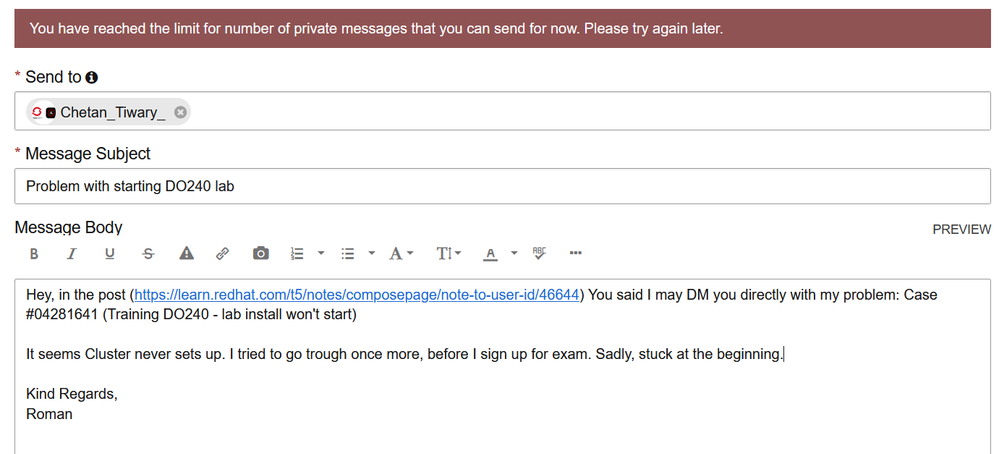Image resolution: width=999 pixels, height=454 pixels.
Task: Apply strikethrough formatting
Action: pyautogui.click(x=148, y=254)
